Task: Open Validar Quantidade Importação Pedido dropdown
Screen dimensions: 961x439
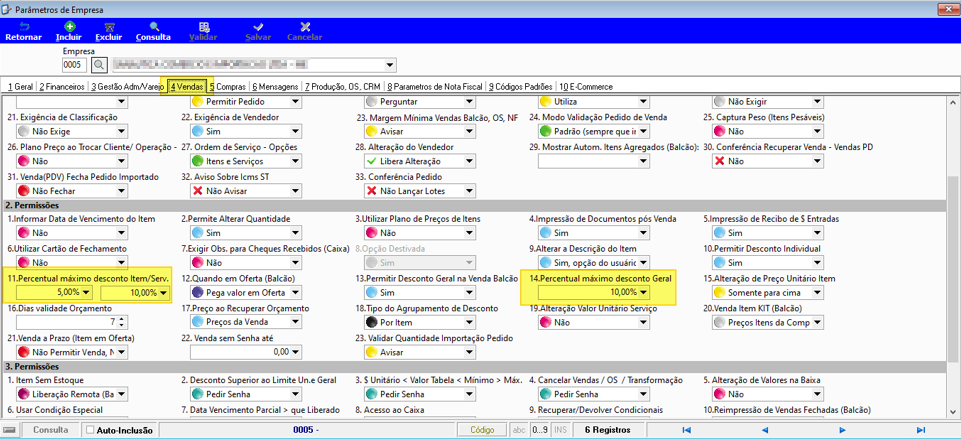Action: (x=469, y=352)
